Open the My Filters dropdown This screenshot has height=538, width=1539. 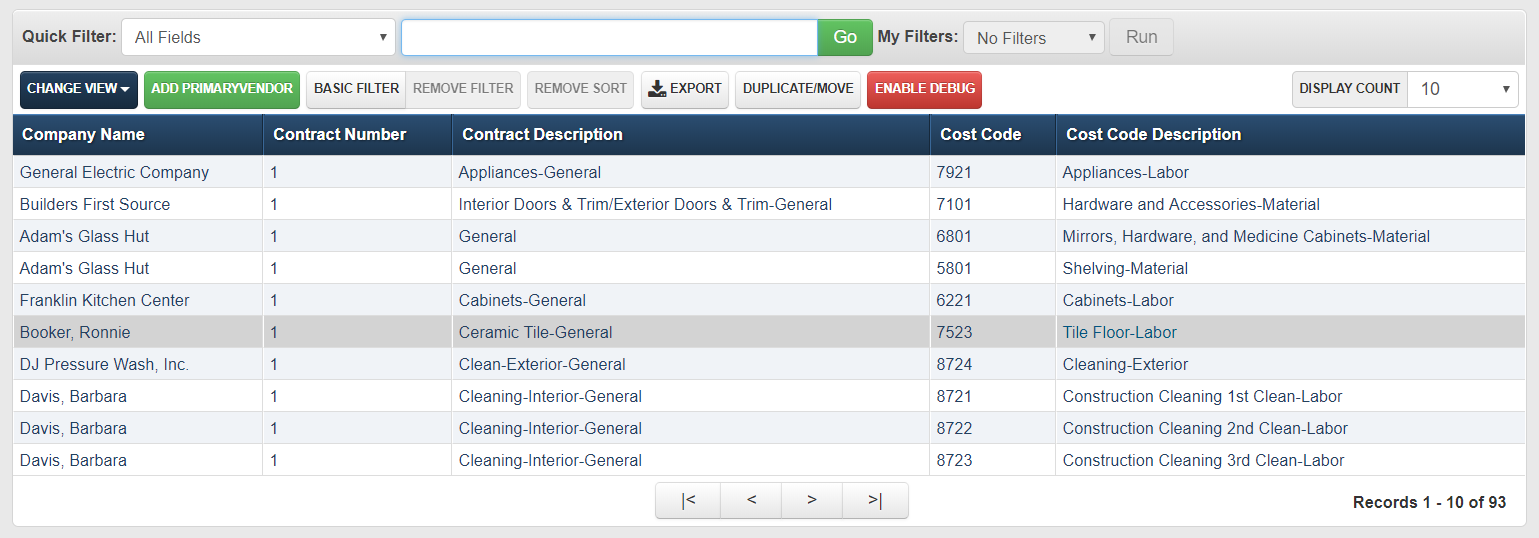[x=1033, y=38]
